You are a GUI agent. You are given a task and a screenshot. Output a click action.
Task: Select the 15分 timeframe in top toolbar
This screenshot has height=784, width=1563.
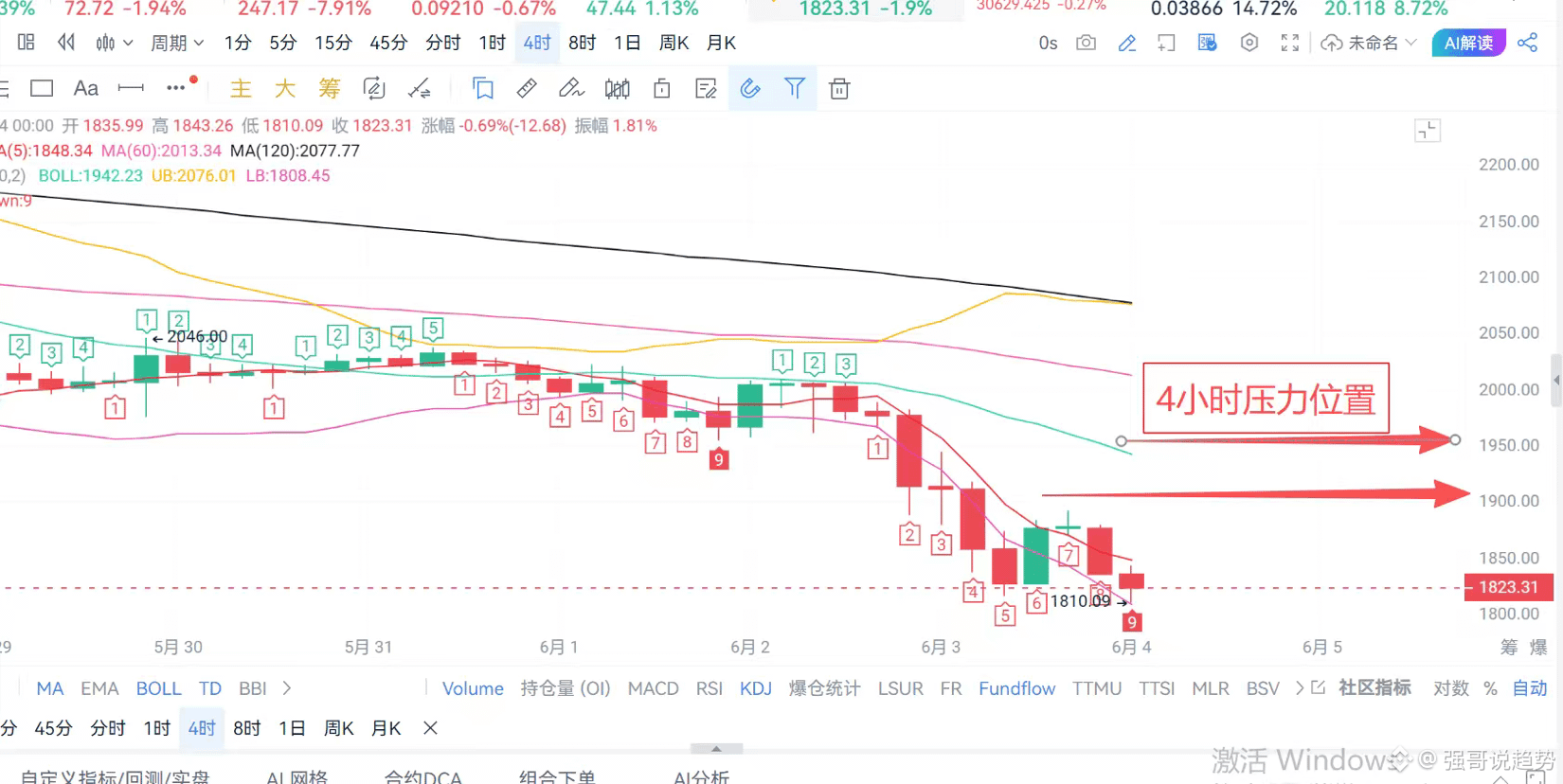pos(333,43)
